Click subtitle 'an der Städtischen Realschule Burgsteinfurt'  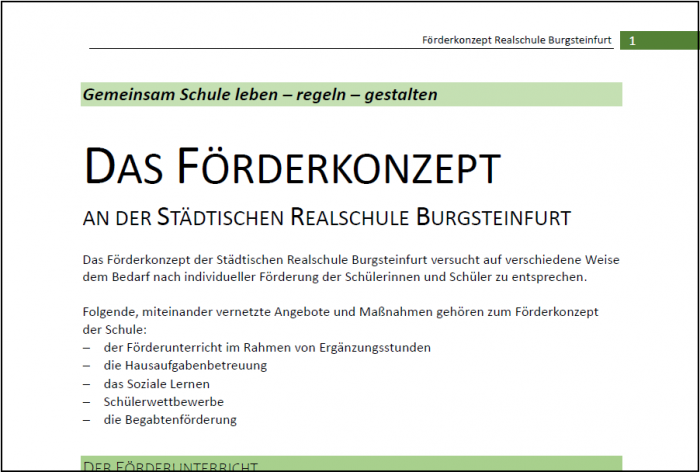(x=326, y=217)
